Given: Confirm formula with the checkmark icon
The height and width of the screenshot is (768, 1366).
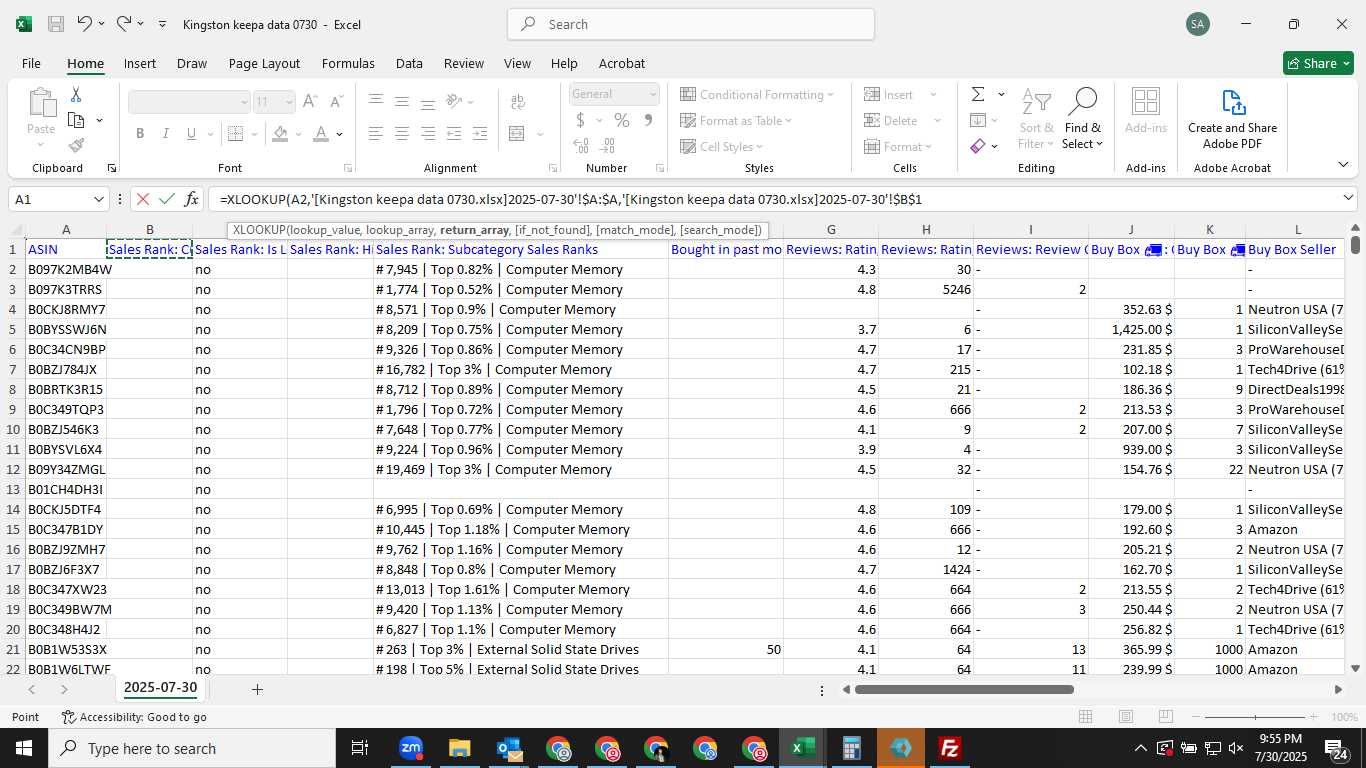Looking at the screenshot, I should (167, 199).
